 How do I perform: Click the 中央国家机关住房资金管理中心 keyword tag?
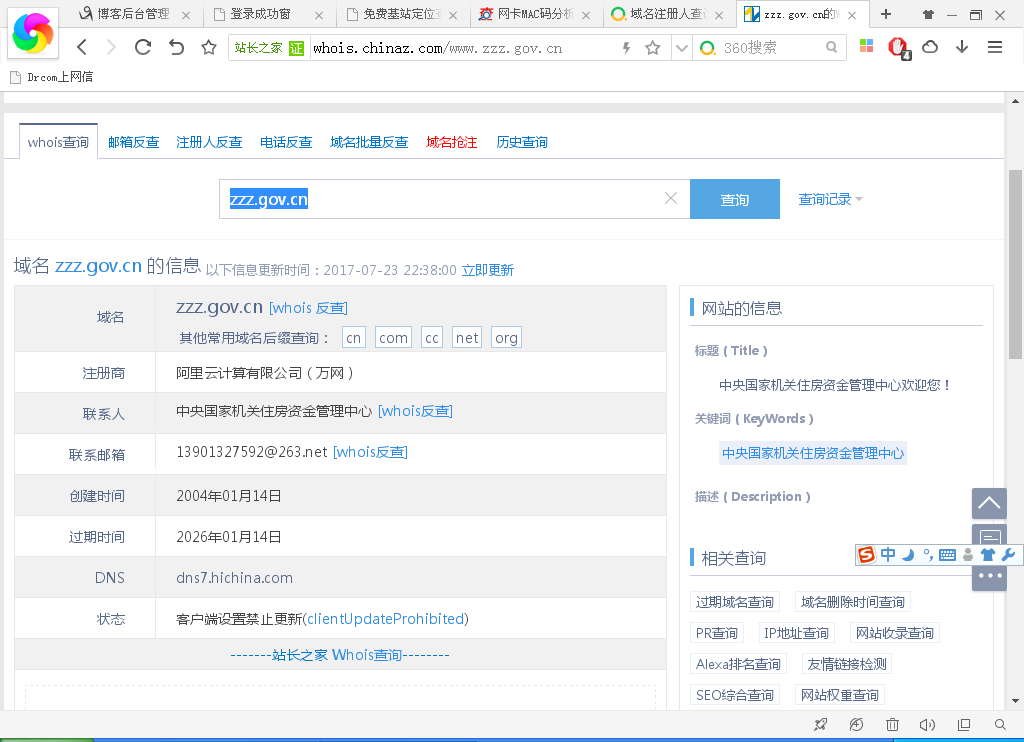[812, 453]
